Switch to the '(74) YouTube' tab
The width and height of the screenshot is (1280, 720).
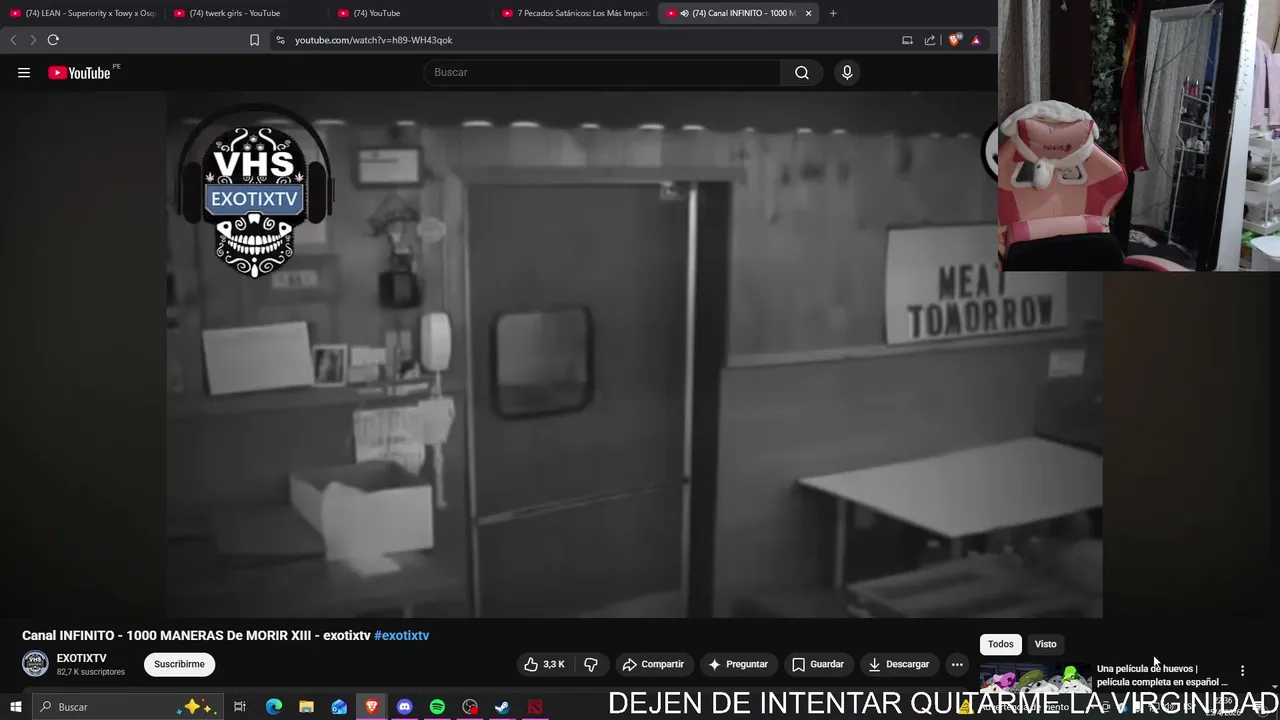410,13
